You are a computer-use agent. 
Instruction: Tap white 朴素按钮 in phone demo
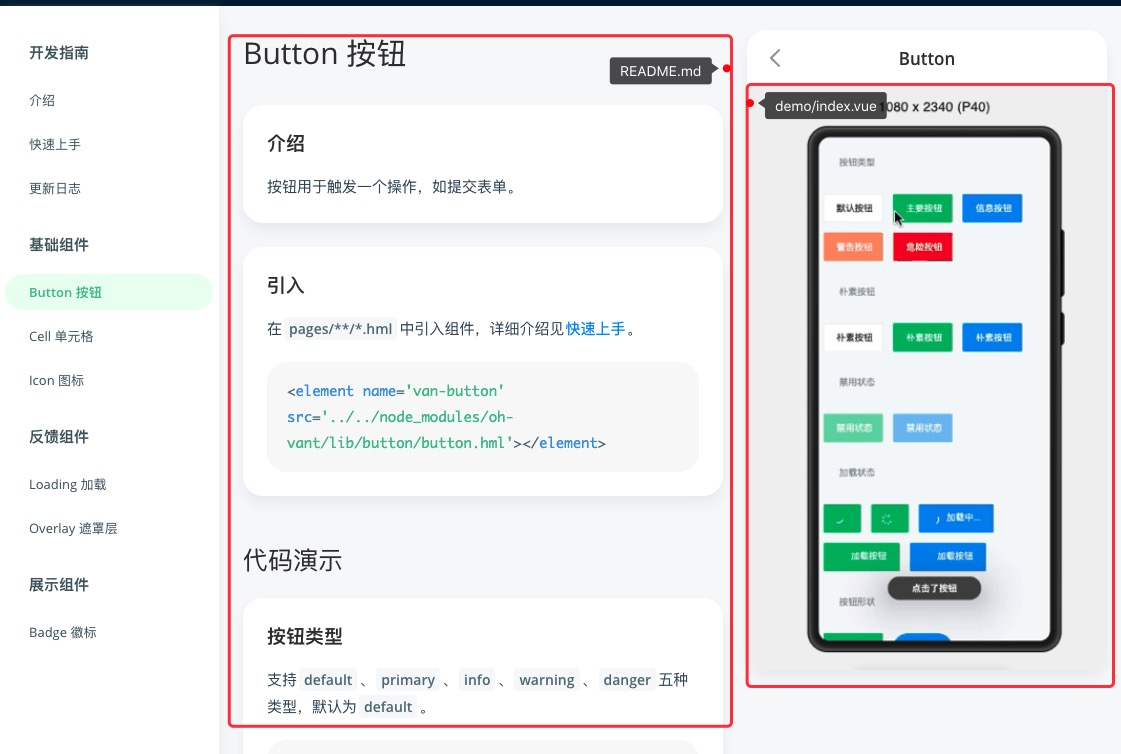pos(853,337)
